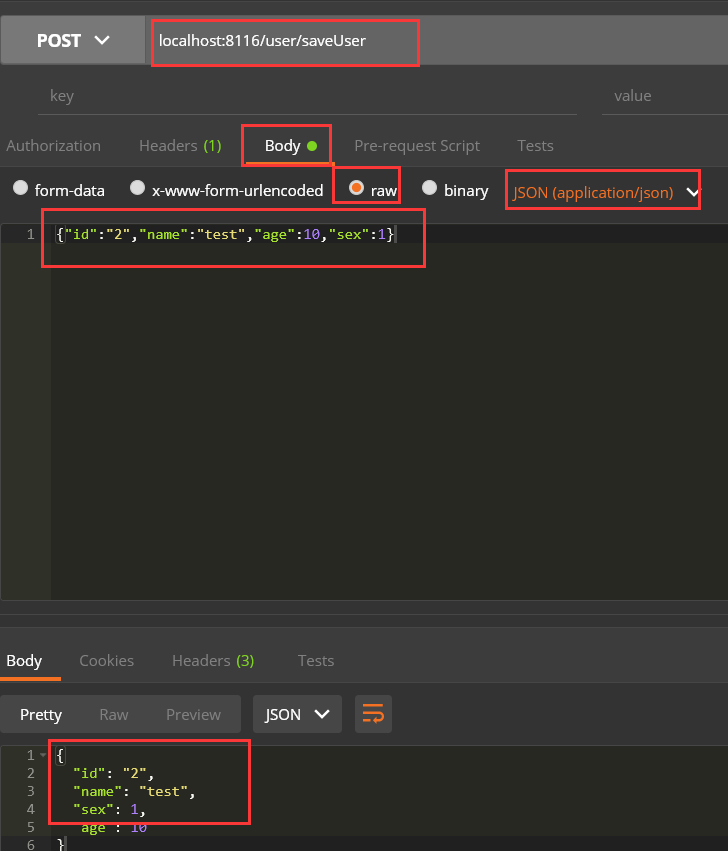728x851 pixels.
Task: Open the response Headers (3) tab
Action: [213, 661]
